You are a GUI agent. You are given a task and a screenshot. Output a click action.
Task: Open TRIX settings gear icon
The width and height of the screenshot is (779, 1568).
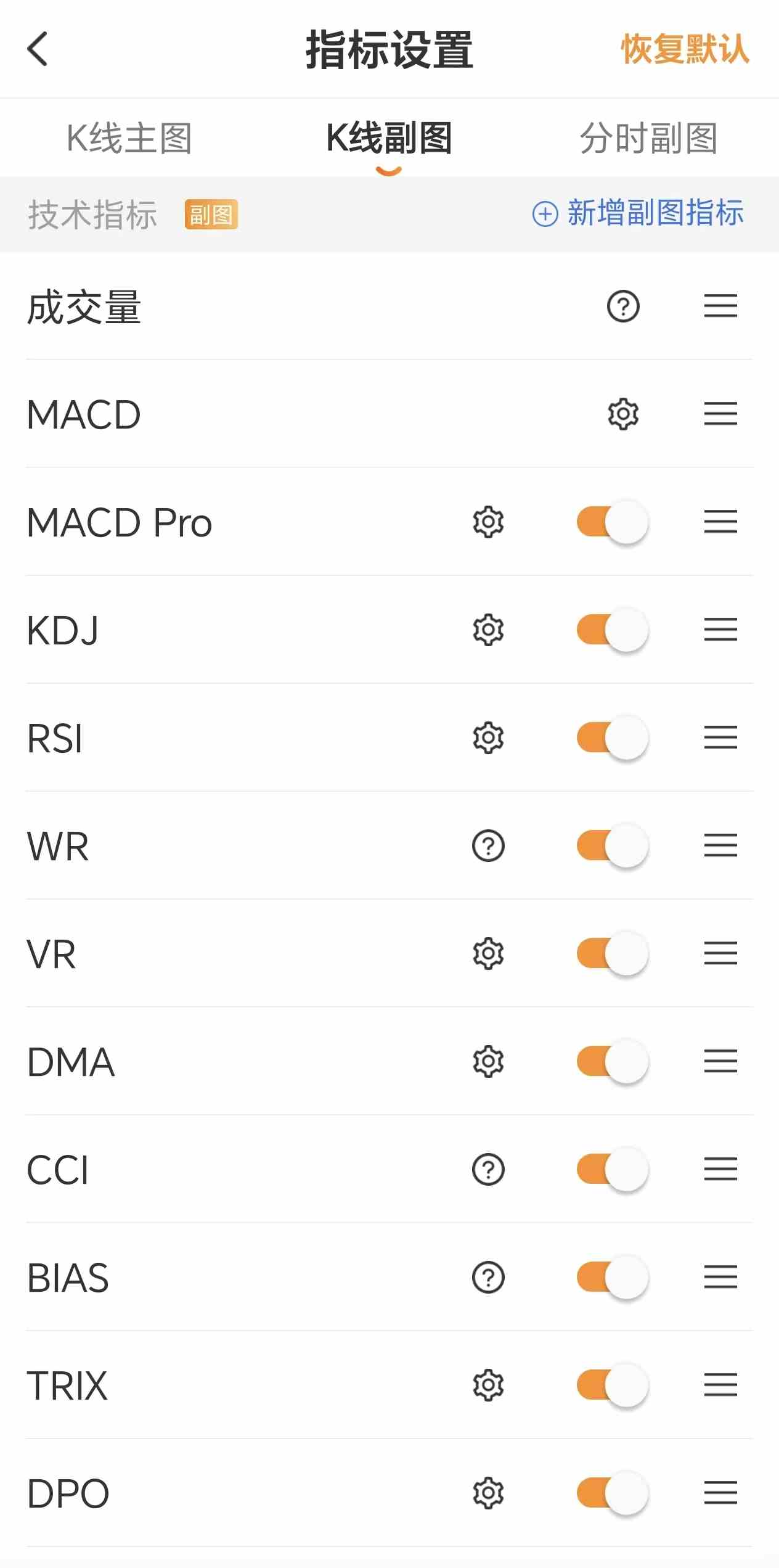pyautogui.click(x=488, y=1385)
